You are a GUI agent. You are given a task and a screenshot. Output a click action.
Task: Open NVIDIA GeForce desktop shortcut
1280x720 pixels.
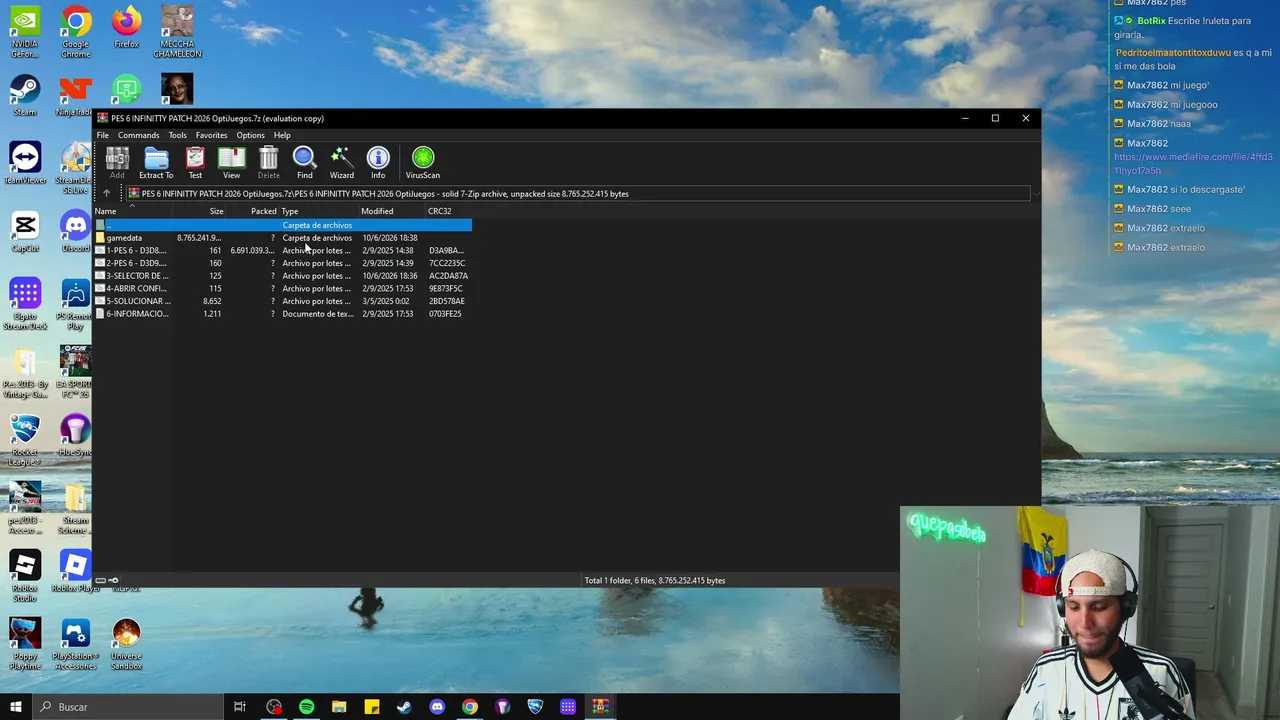[25, 32]
